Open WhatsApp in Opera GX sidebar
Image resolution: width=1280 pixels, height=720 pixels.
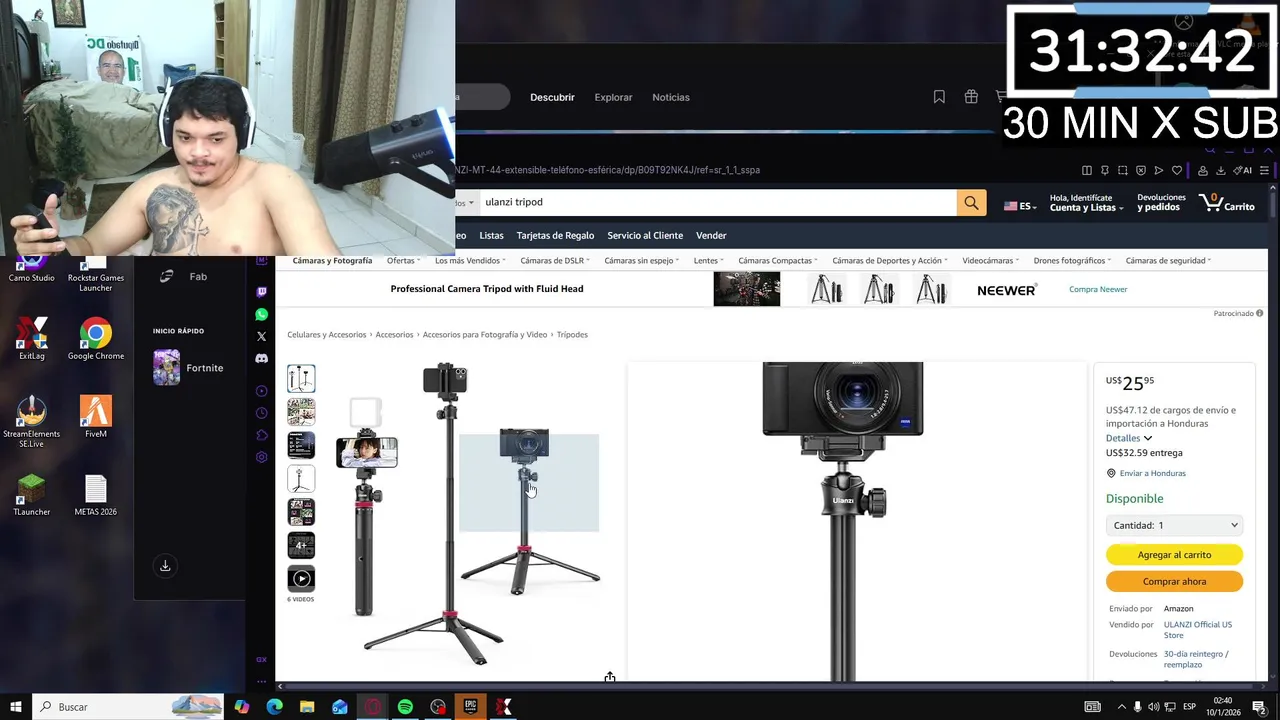tap(262, 314)
